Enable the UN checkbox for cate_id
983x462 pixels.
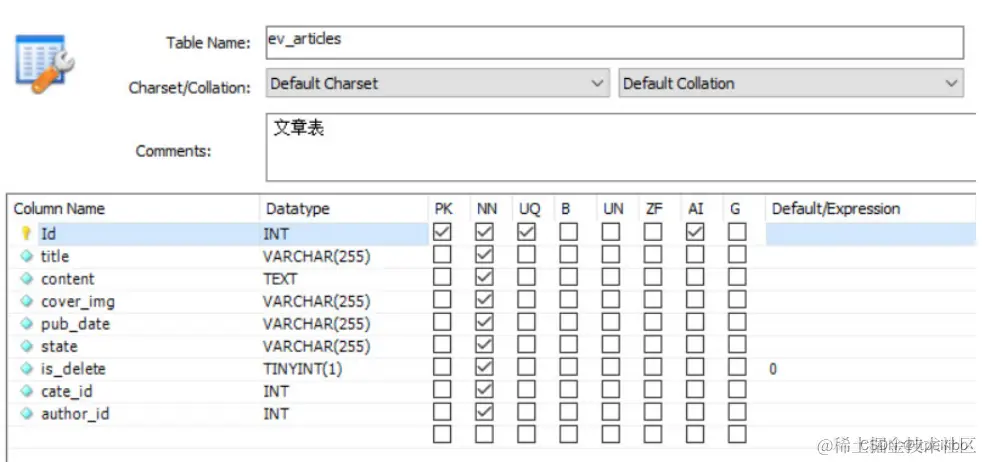coord(611,391)
